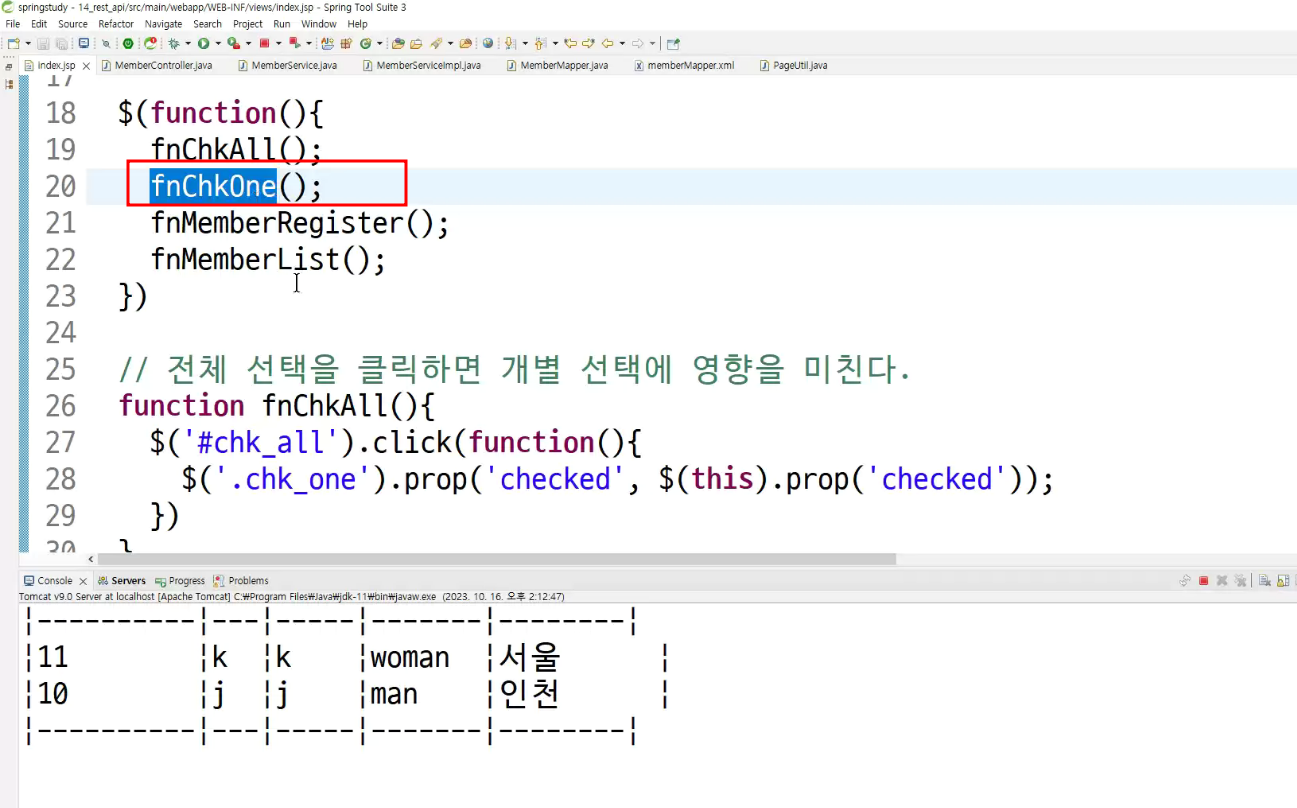Close the Console view tab
The height and width of the screenshot is (808, 1297).
(83, 581)
